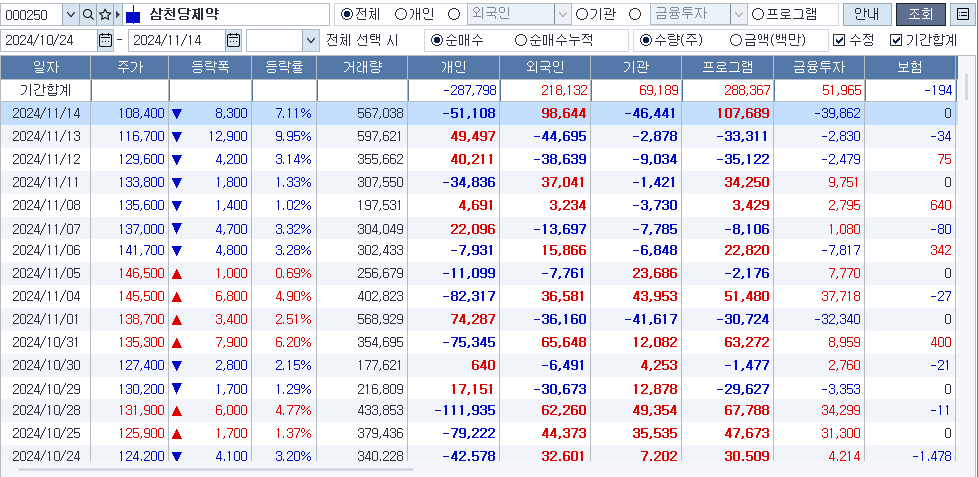Expand stock code 000250 dropdown
Image resolution: width=978 pixels, height=477 pixels.
tap(71, 14)
